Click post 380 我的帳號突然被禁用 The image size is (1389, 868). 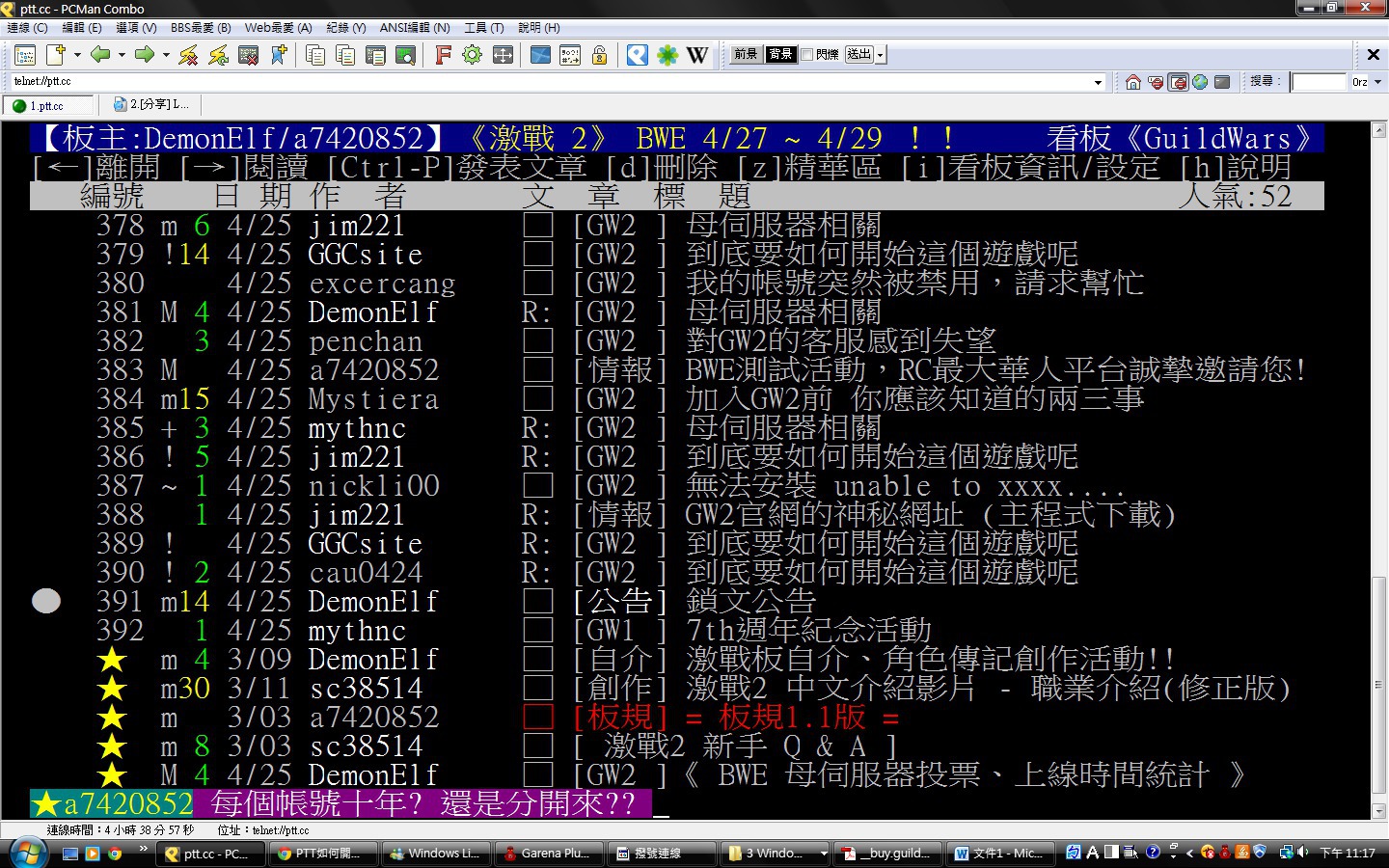tap(676, 284)
